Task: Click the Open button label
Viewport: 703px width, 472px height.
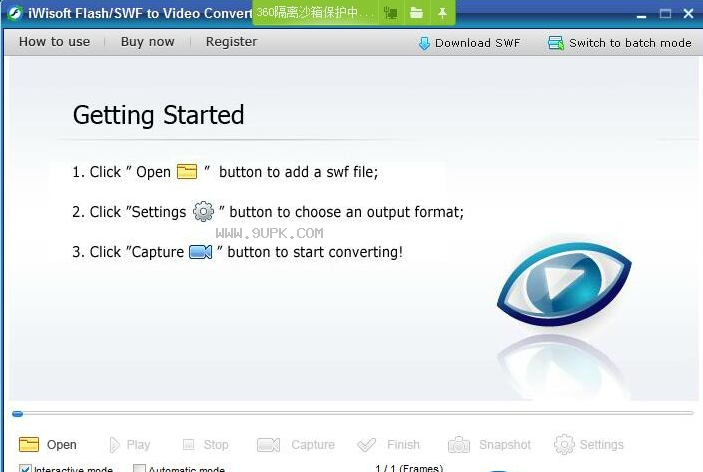Action: coord(61,445)
